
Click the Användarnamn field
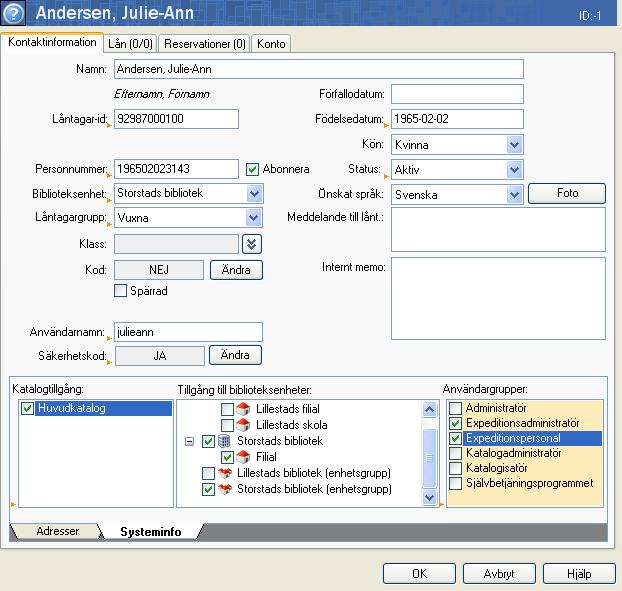point(188,332)
